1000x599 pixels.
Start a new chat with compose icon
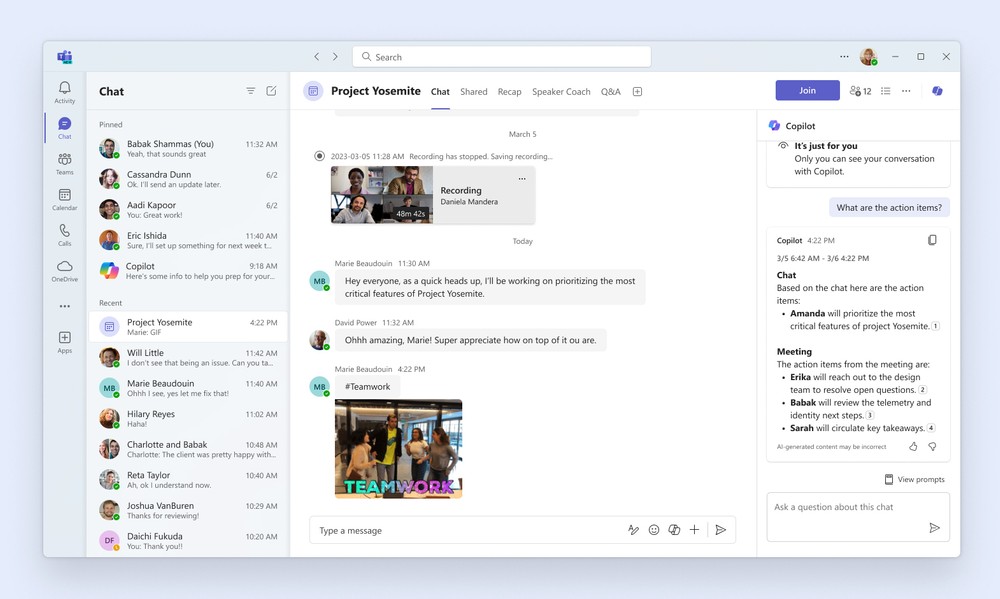click(x=271, y=91)
